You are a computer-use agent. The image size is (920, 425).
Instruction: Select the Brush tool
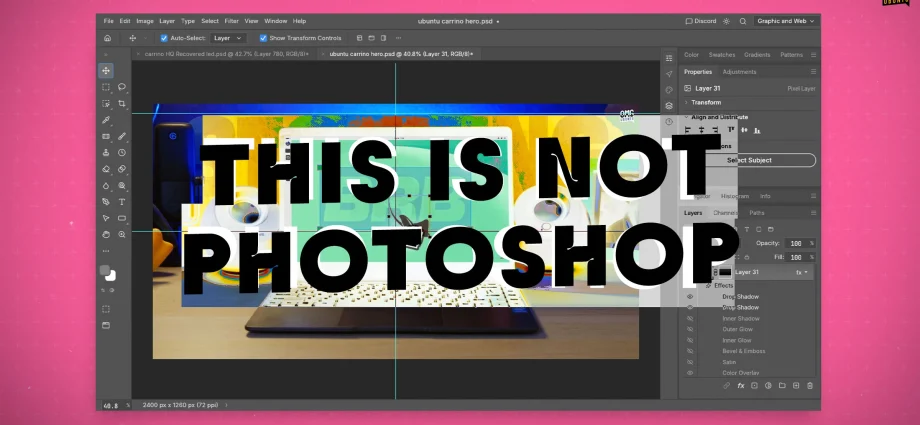pyautogui.click(x=122, y=136)
